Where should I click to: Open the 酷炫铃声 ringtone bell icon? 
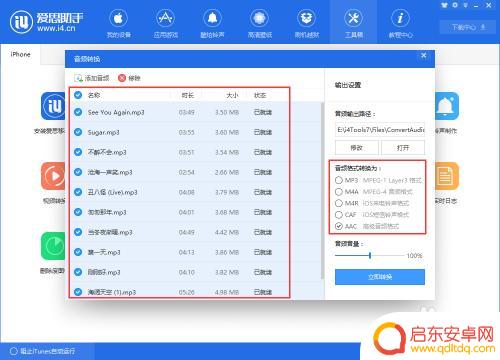[x=212, y=19]
